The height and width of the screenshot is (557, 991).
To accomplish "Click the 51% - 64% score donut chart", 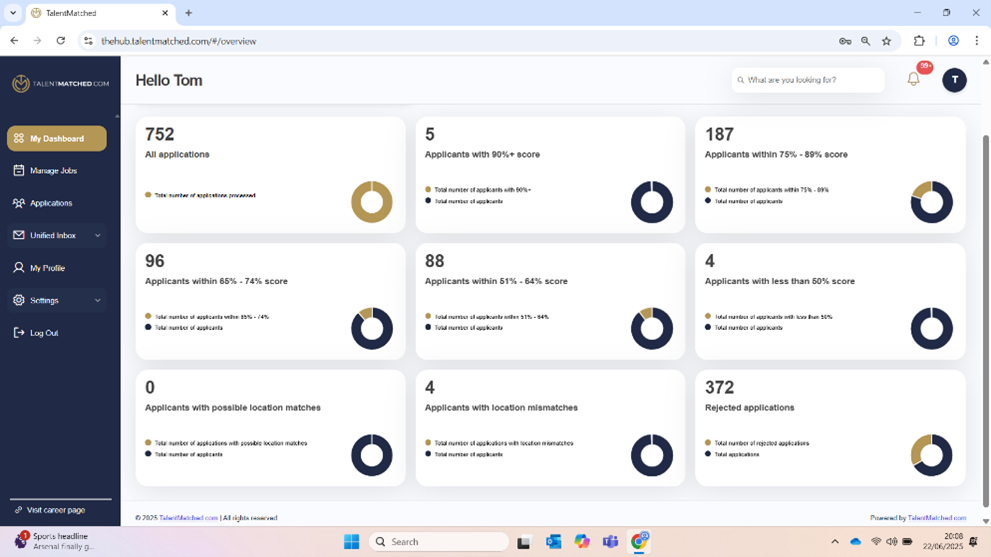I will click(x=652, y=328).
